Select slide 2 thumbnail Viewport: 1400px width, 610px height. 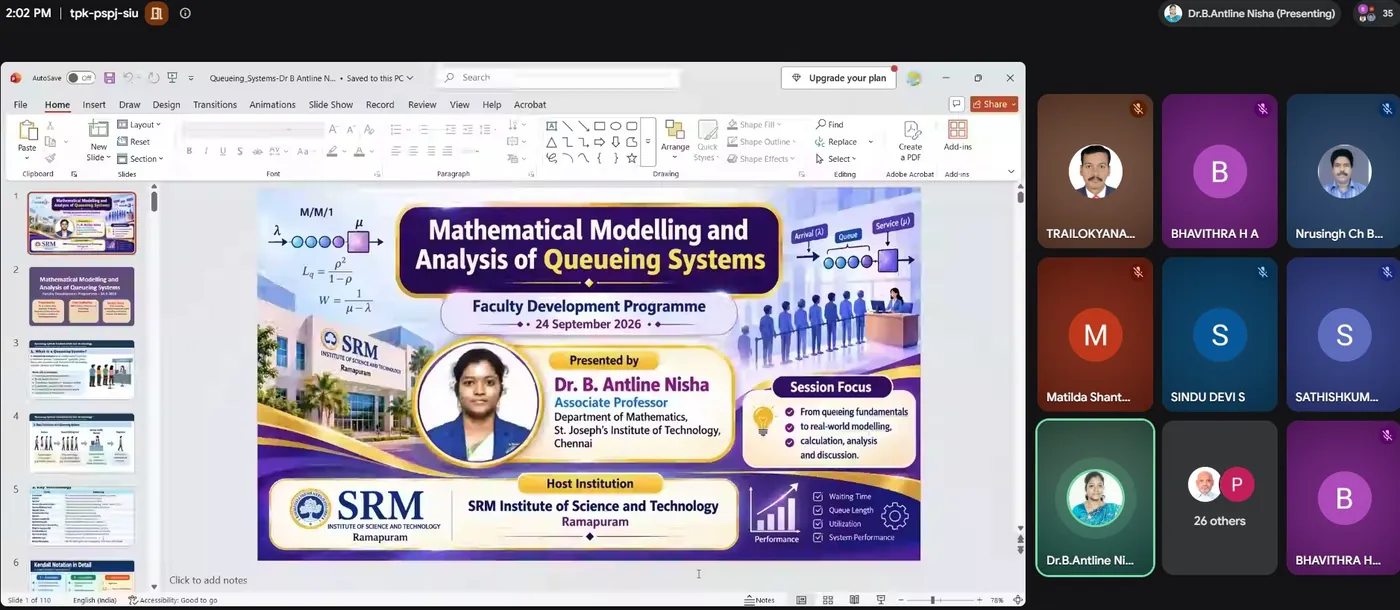click(82, 295)
